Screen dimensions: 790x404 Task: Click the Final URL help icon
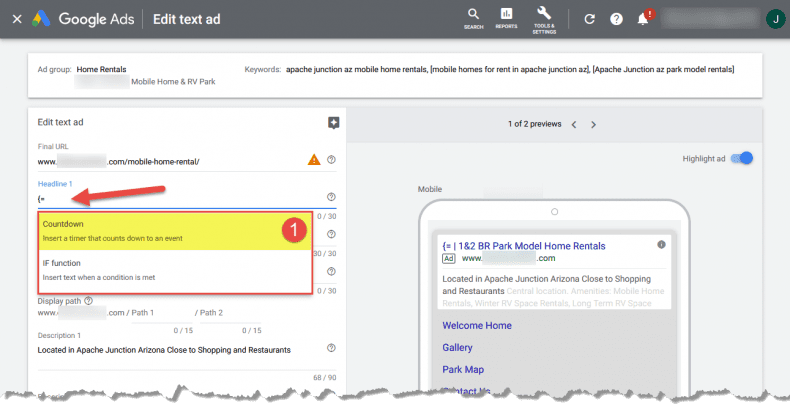(x=331, y=160)
